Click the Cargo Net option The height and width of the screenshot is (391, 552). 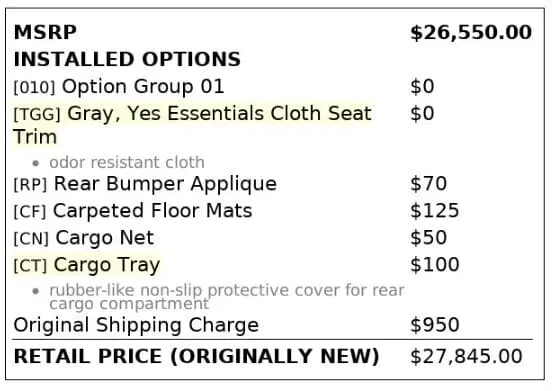tap(105, 238)
